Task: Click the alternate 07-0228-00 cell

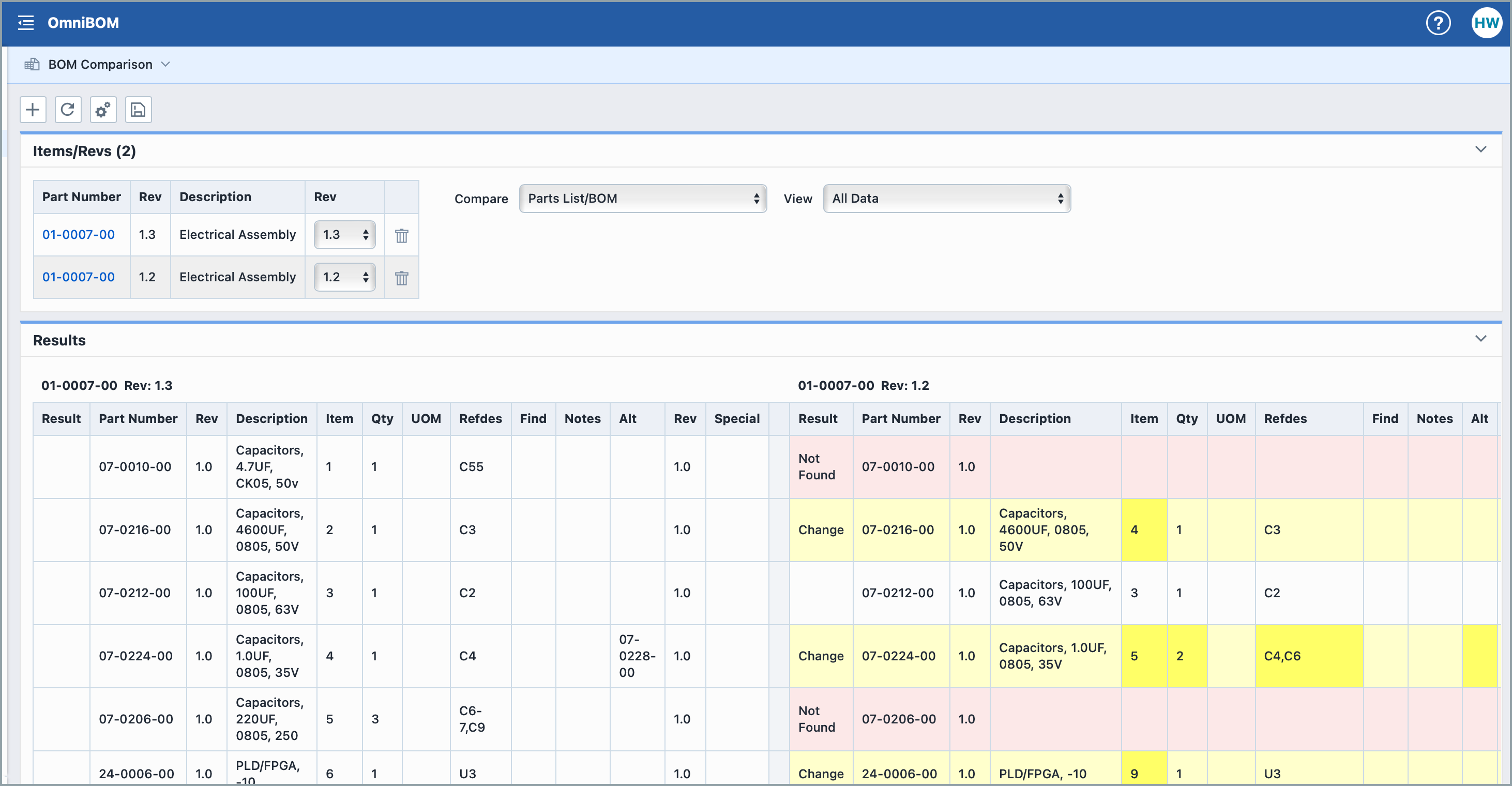Action: pos(637,656)
